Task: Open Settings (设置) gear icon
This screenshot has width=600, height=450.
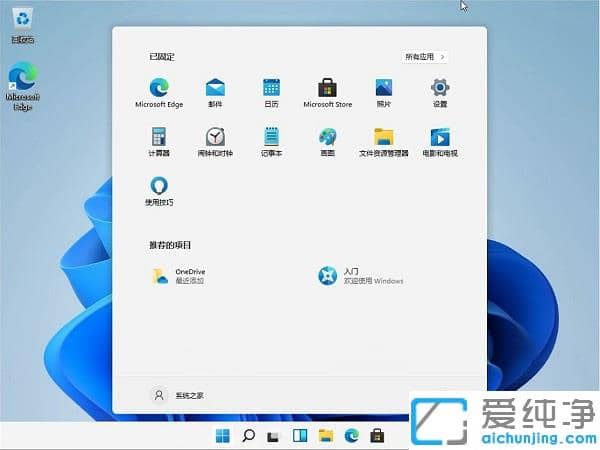Action: click(440, 93)
